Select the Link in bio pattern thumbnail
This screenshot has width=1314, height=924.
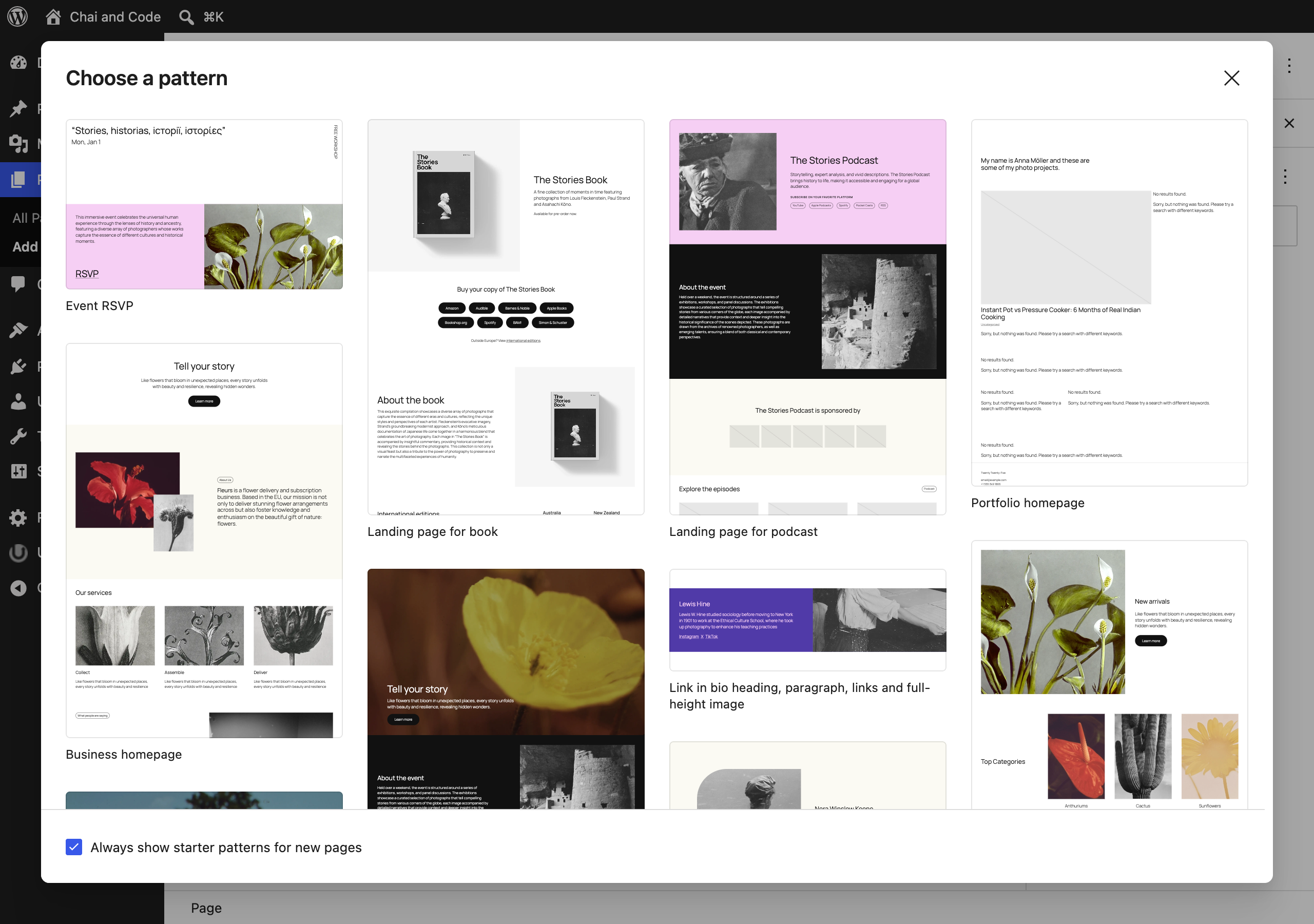[x=807, y=620]
